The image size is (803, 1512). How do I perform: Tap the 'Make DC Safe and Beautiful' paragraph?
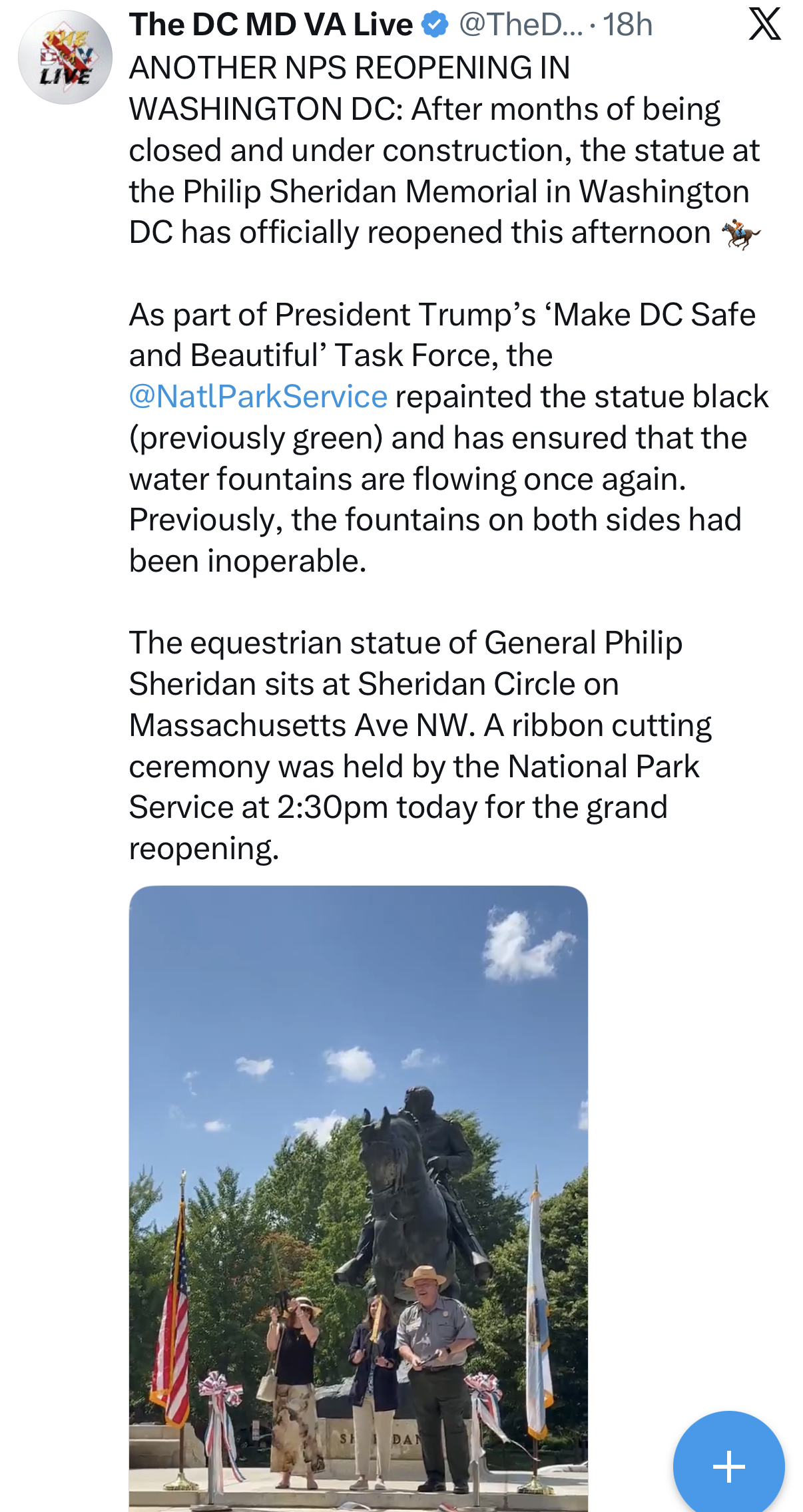[449, 438]
